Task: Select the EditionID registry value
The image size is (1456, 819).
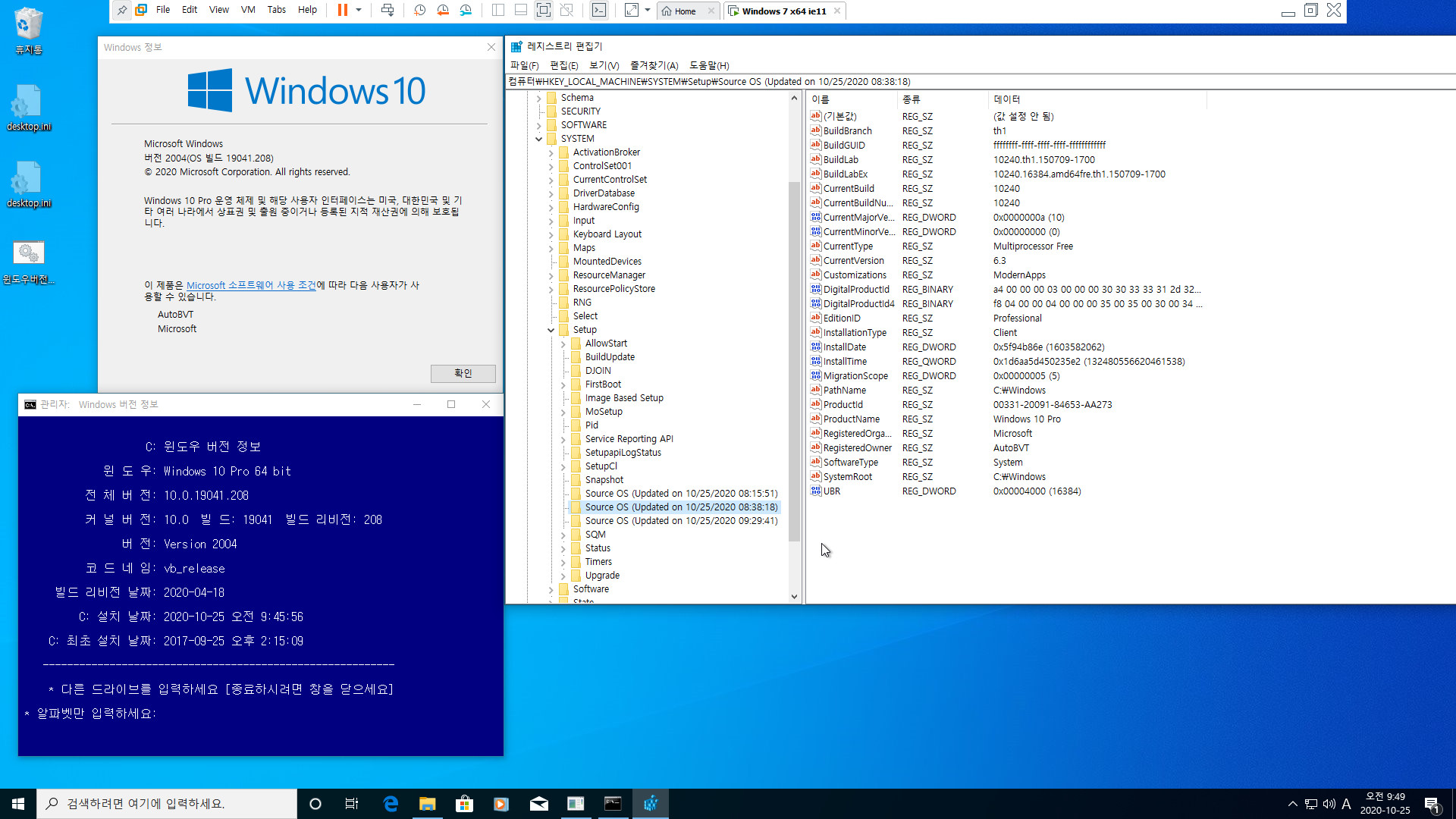Action: [842, 318]
